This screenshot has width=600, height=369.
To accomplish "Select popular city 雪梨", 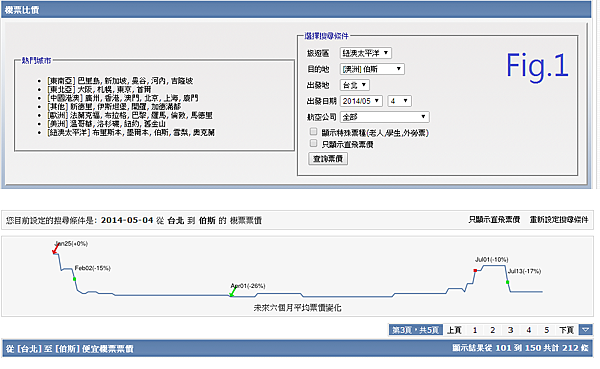I will point(180,132).
